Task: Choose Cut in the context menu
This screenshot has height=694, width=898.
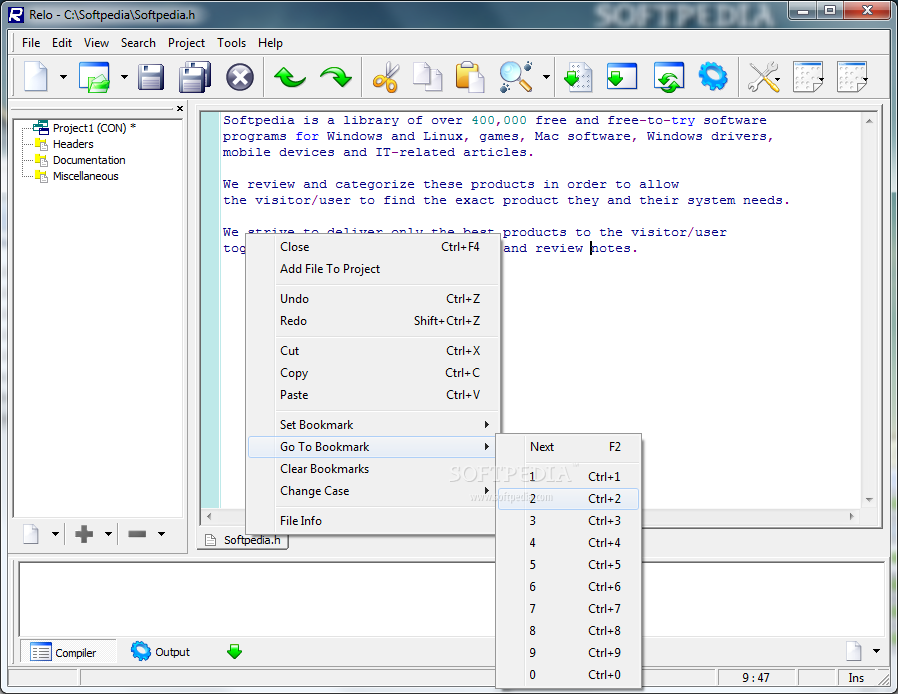Action: coord(372,351)
